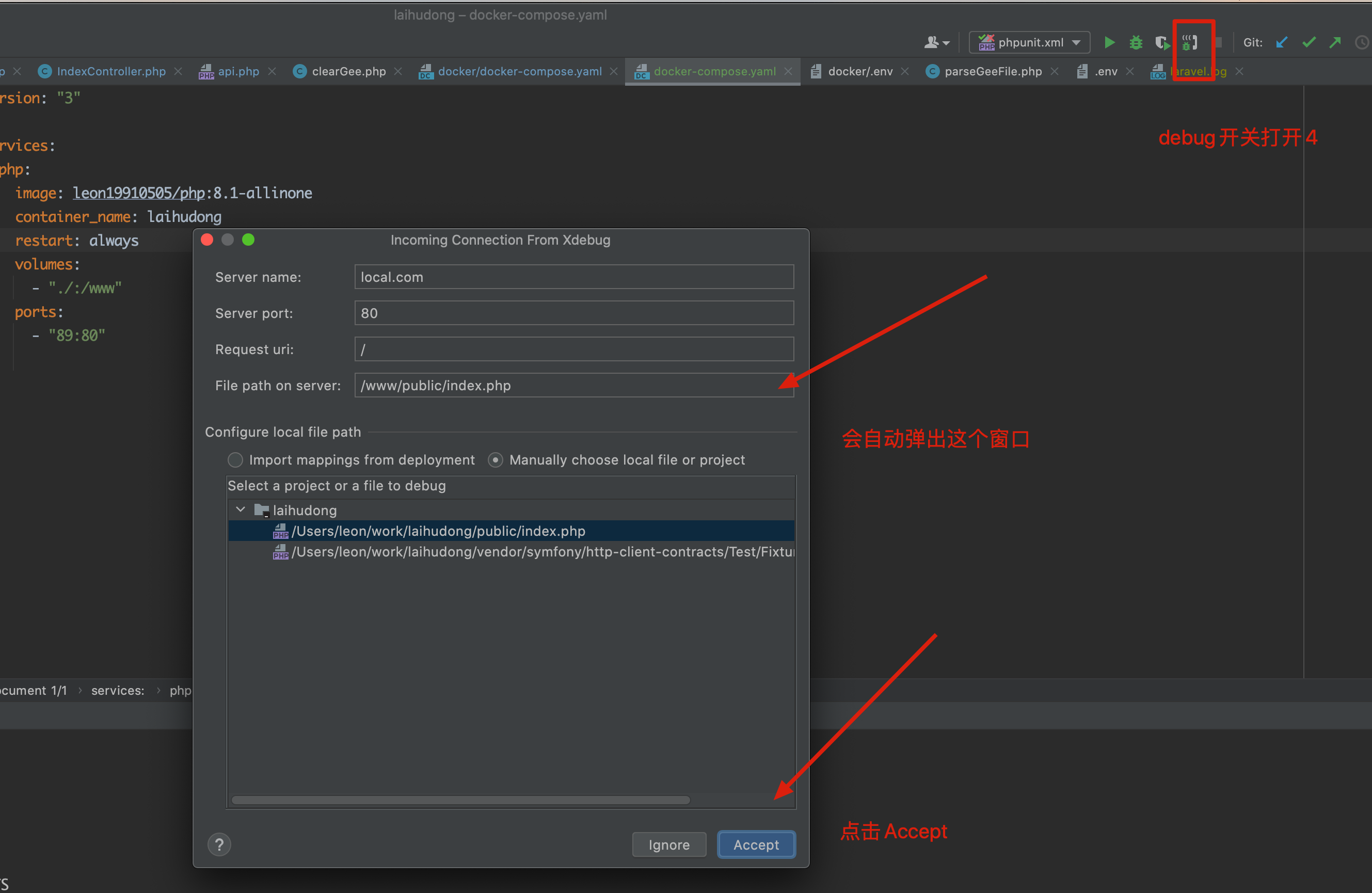Screen dimensions: 1372x893
Task: Close the docker/docker-compose.yaml tab
Action: pyautogui.click(x=614, y=71)
